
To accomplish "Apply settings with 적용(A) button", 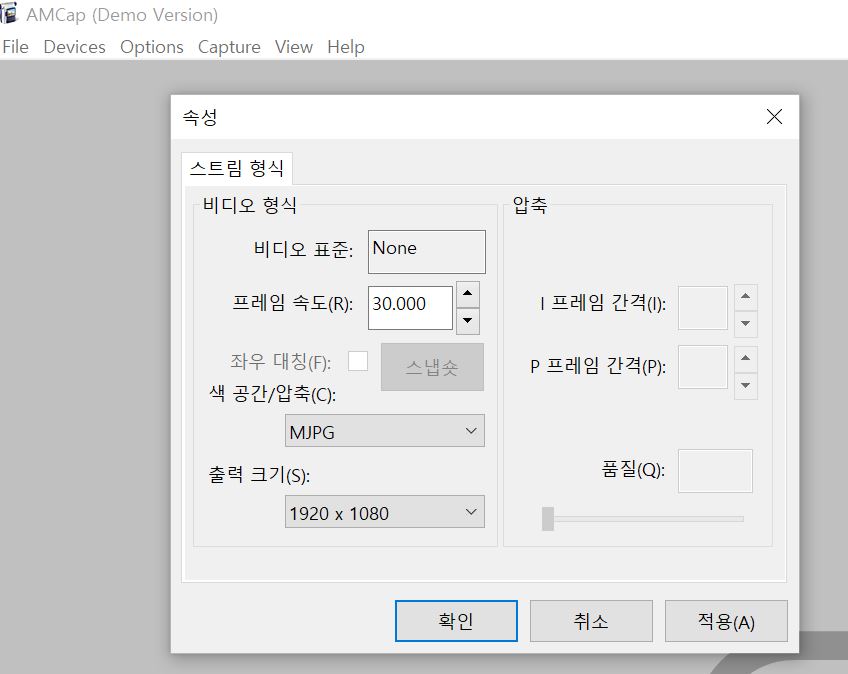I will [x=726, y=621].
